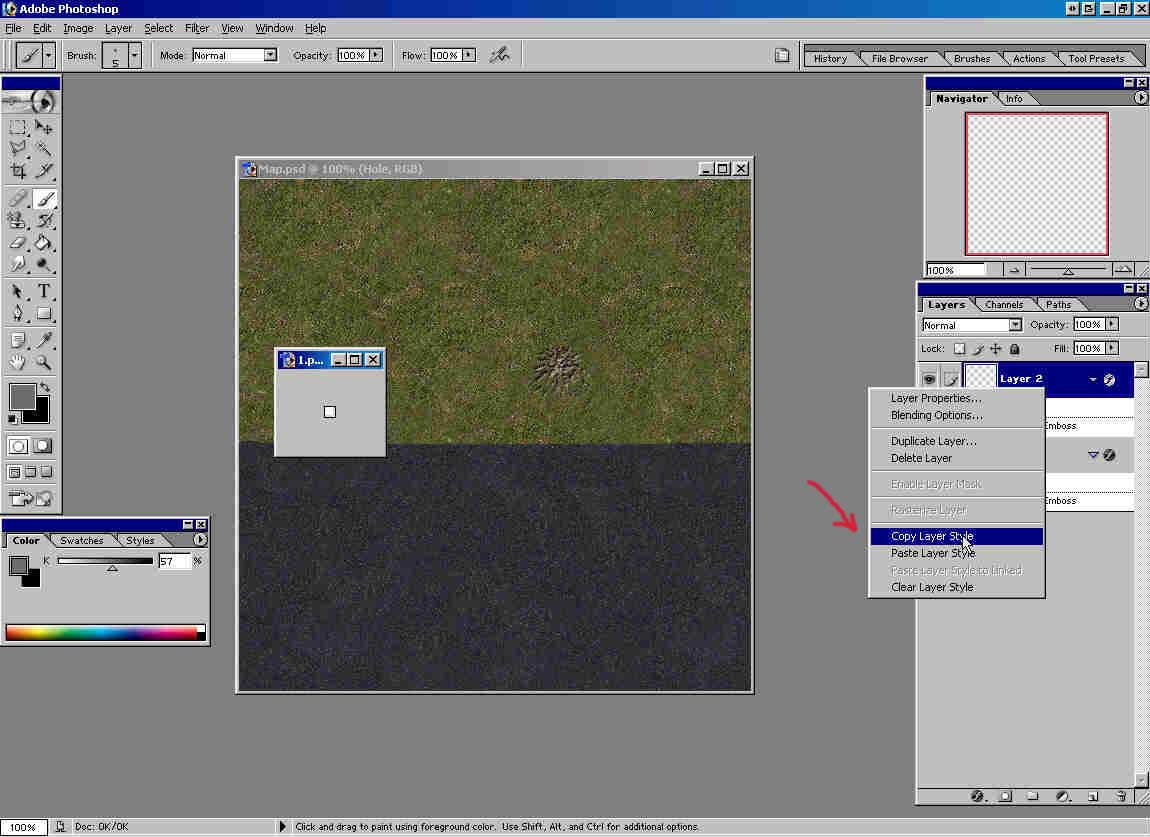Open the Swatches tab
This screenshot has height=837, width=1150.
click(81, 540)
